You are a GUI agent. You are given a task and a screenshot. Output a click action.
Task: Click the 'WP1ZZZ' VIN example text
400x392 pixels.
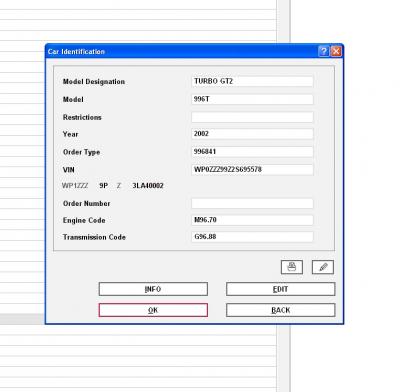click(x=75, y=186)
